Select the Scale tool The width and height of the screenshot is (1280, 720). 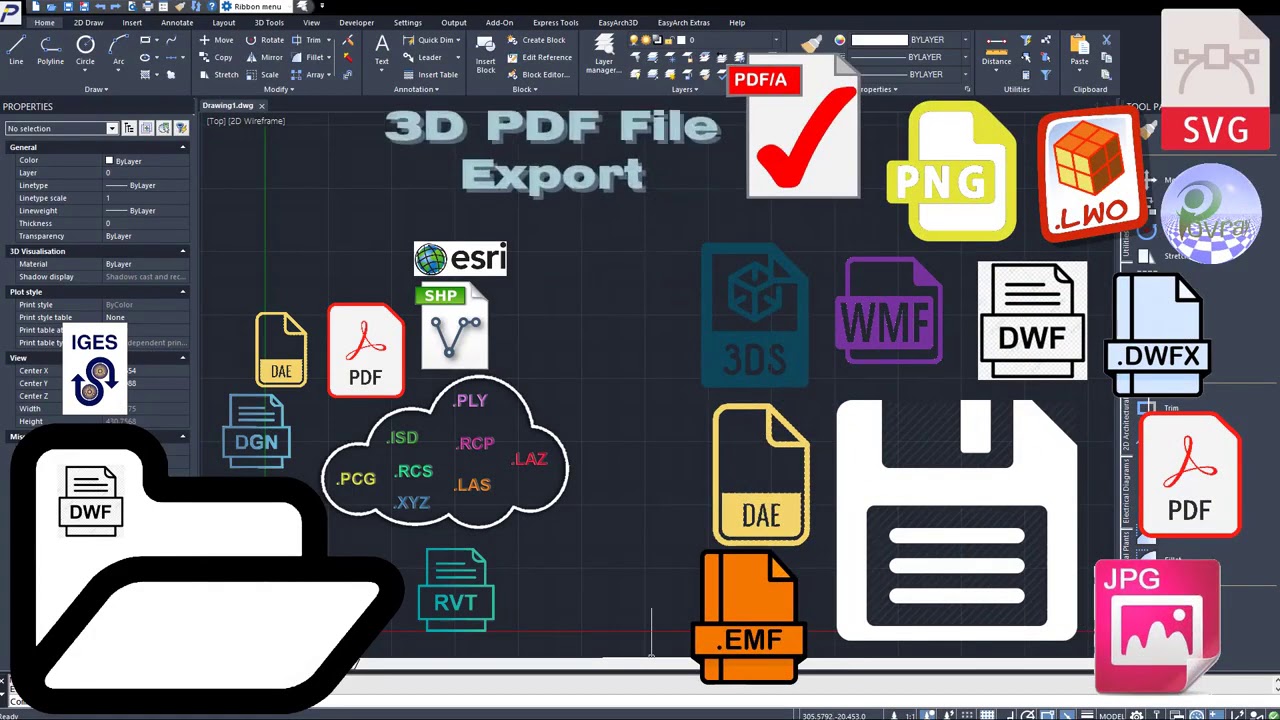point(263,74)
